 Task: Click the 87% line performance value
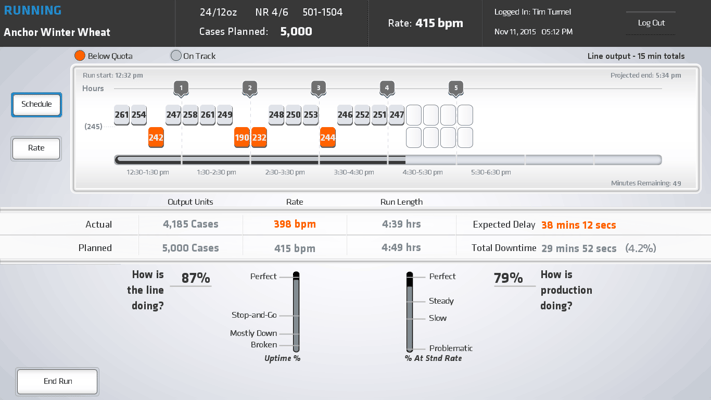pos(195,278)
